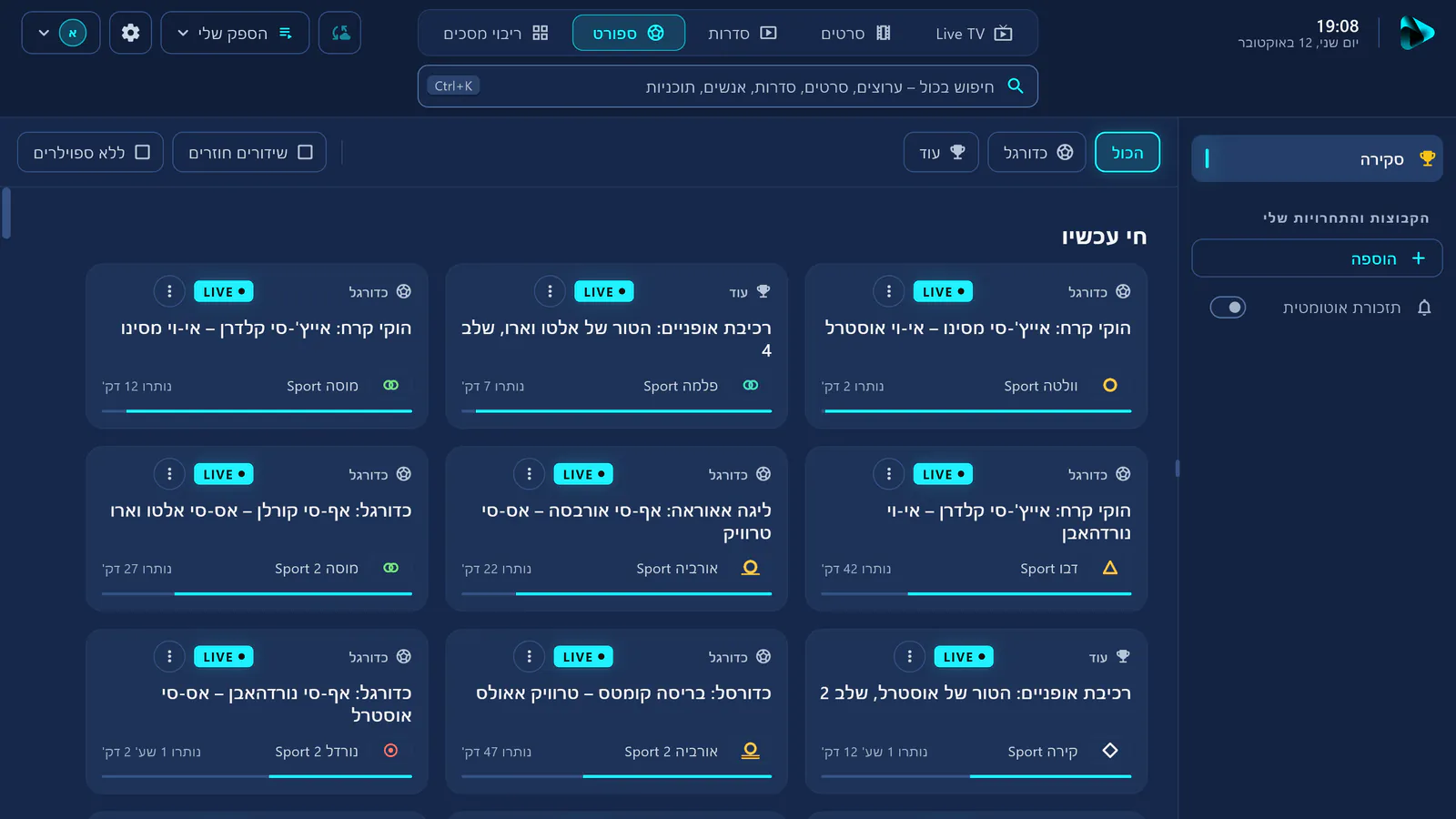Open the settings gear icon
The width and height of the screenshot is (1456, 819).
(130, 33)
